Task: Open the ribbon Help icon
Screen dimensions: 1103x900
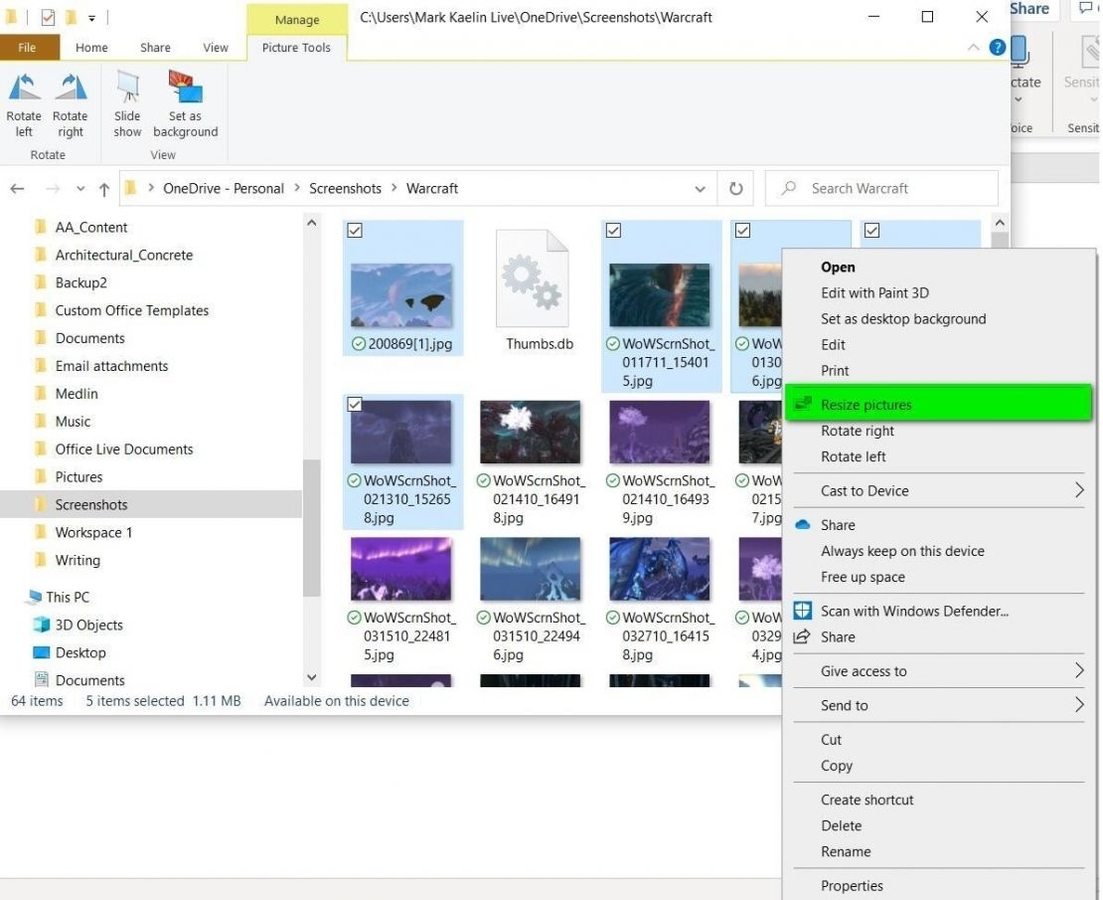Action: point(997,47)
